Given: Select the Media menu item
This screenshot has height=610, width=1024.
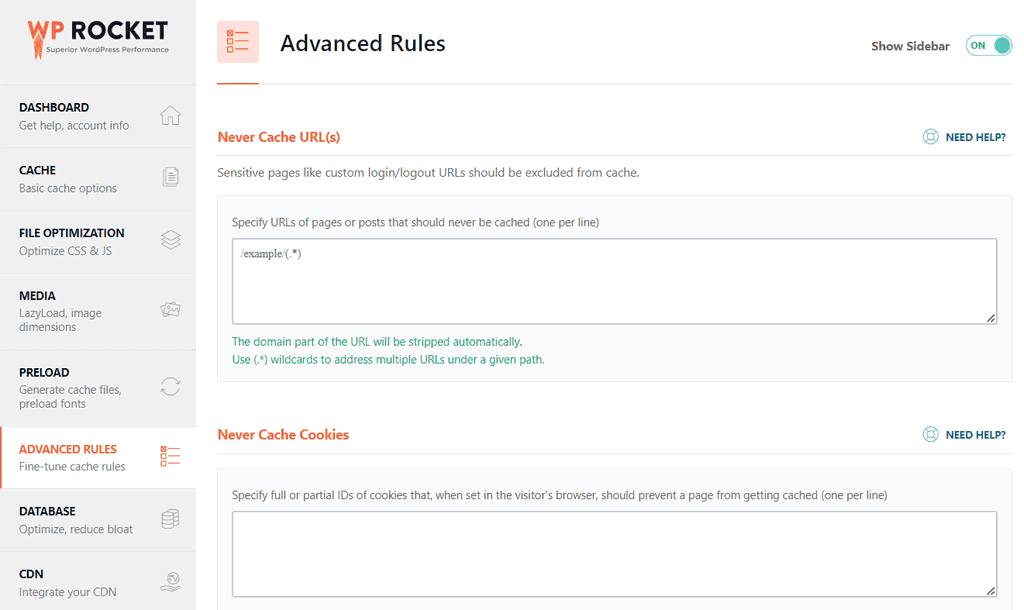Looking at the screenshot, I should coord(98,312).
